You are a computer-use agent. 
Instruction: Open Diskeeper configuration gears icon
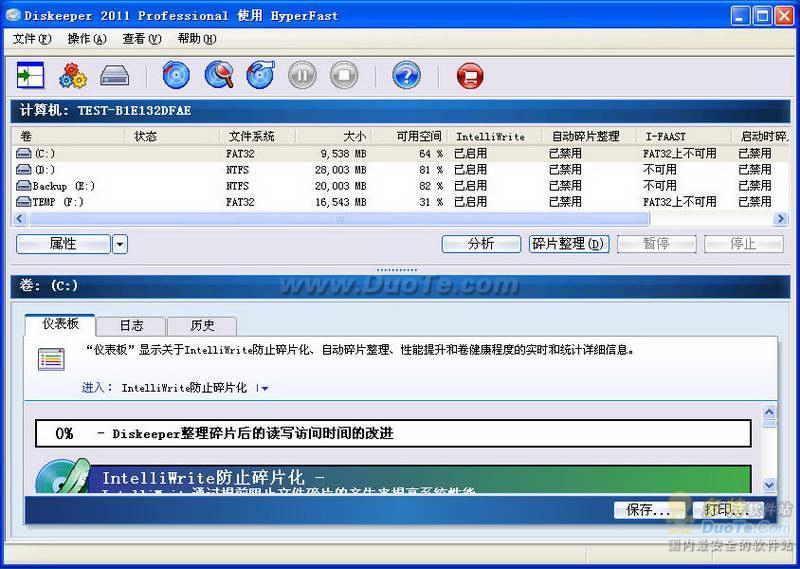pyautogui.click(x=73, y=76)
